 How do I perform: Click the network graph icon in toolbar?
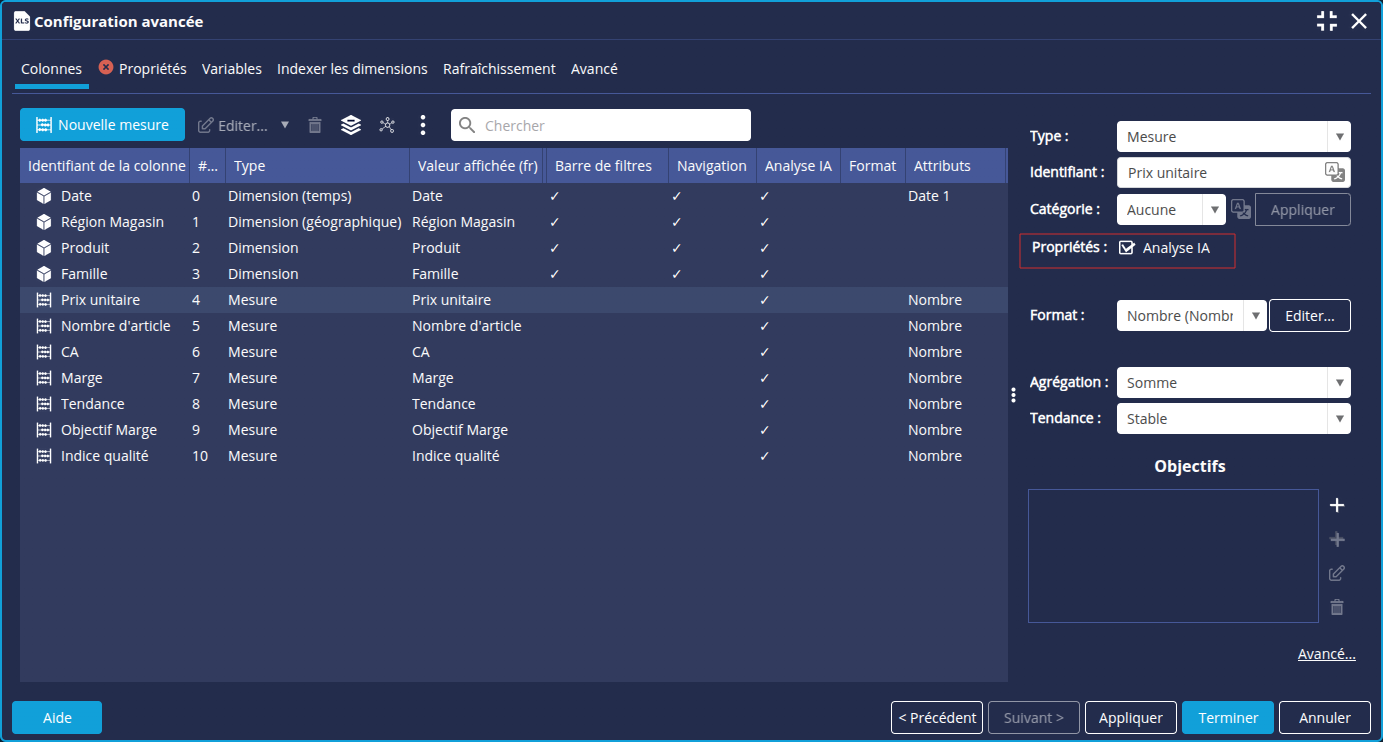pos(387,125)
